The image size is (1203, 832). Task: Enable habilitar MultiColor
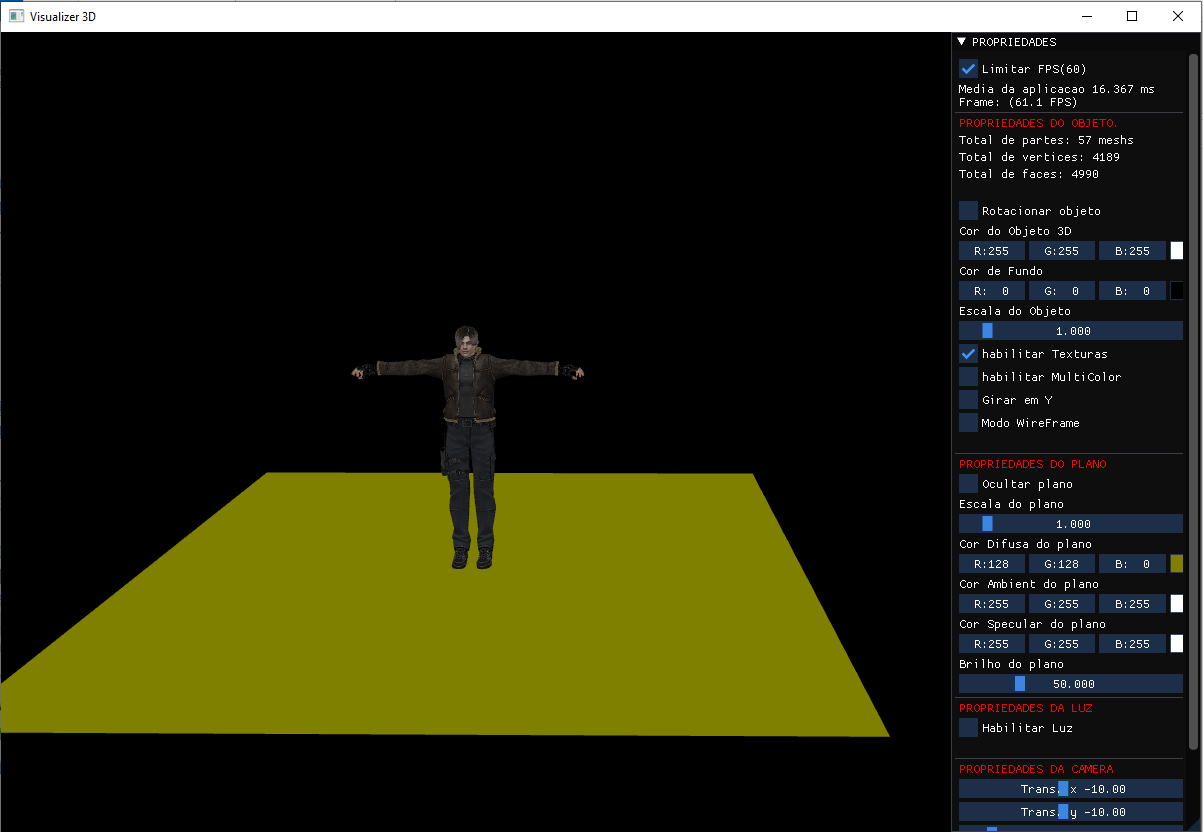pos(968,376)
